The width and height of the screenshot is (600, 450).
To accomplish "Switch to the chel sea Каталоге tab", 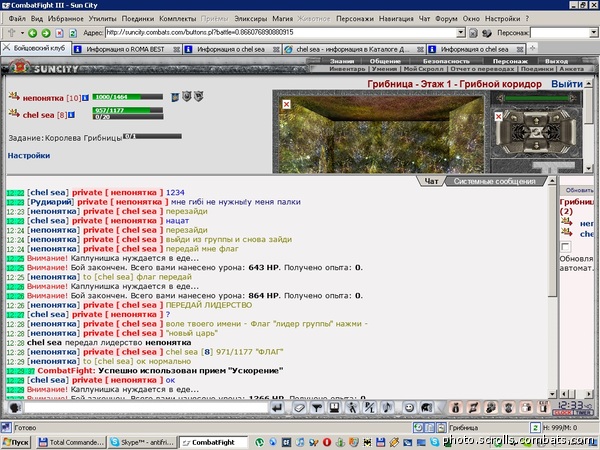I will pos(354,49).
